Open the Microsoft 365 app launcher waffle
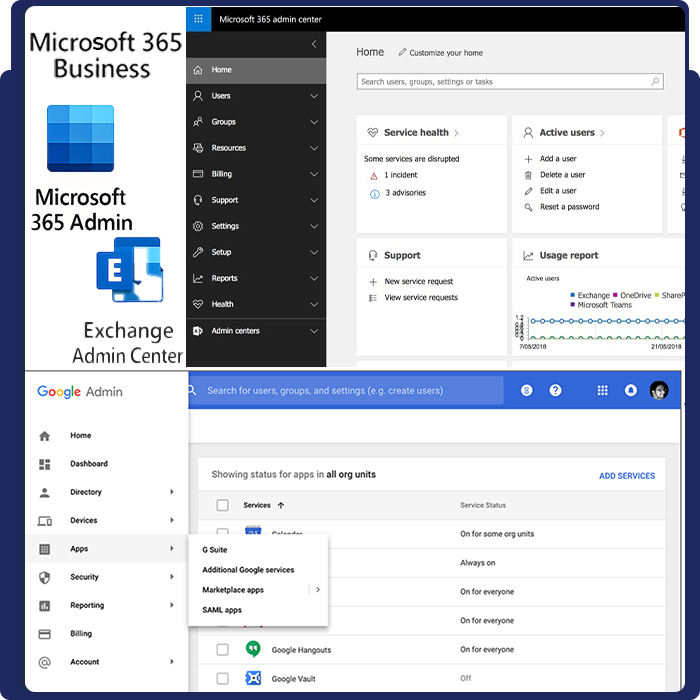Screen dimensions: 700x700 coord(198,19)
